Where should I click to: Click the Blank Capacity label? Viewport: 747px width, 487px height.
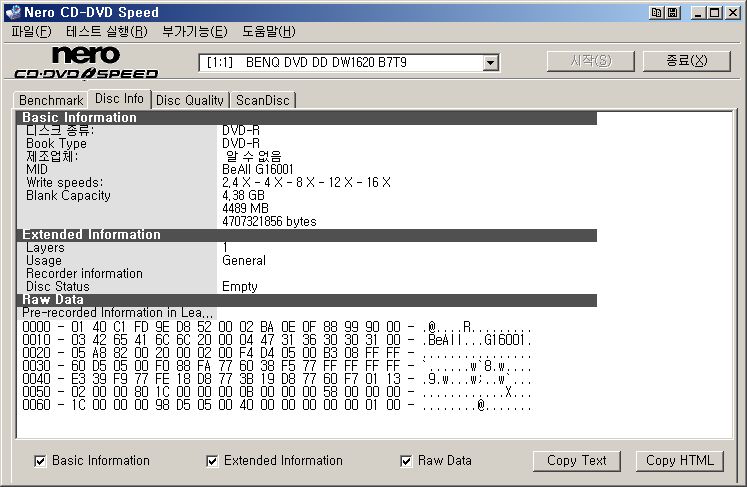(68, 195)
